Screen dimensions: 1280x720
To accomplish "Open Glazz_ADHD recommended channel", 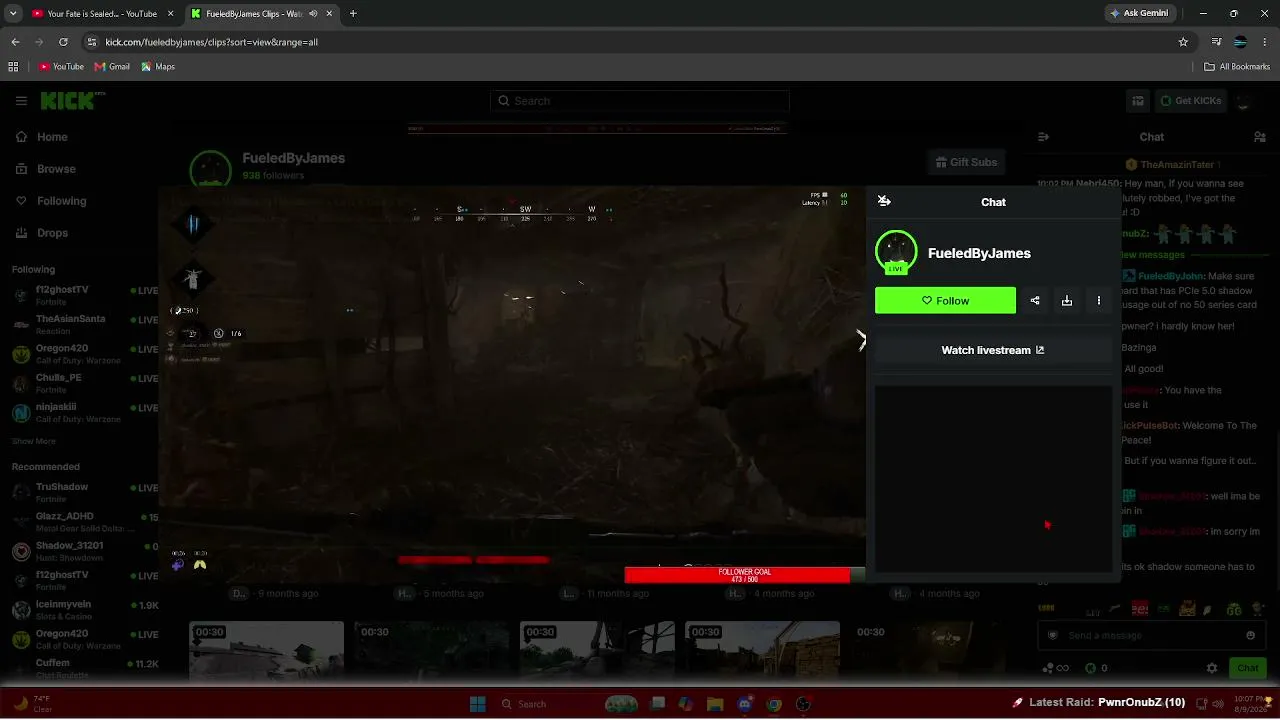I will click(x=84, y=522).
